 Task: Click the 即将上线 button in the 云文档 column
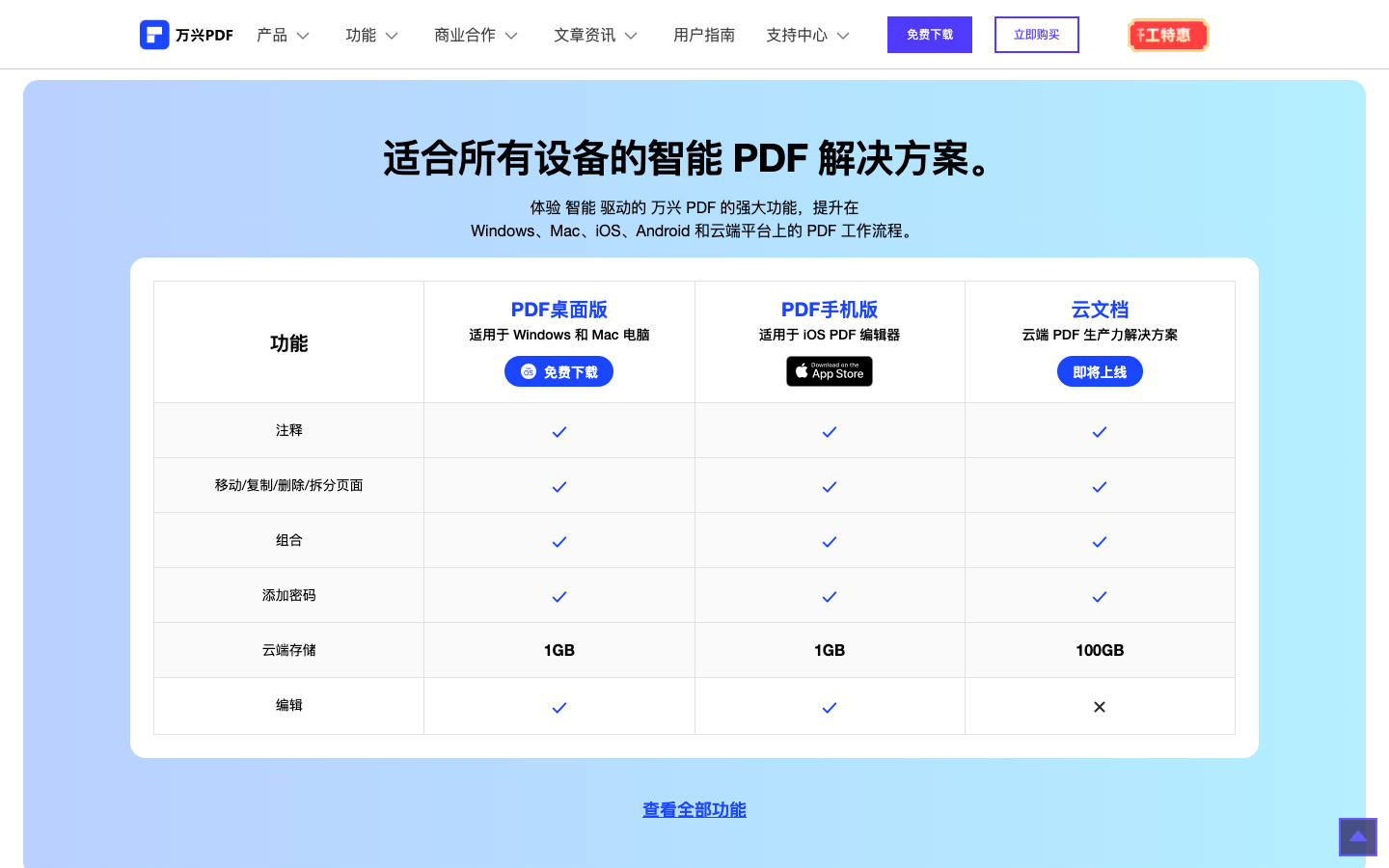(1100, 371)
